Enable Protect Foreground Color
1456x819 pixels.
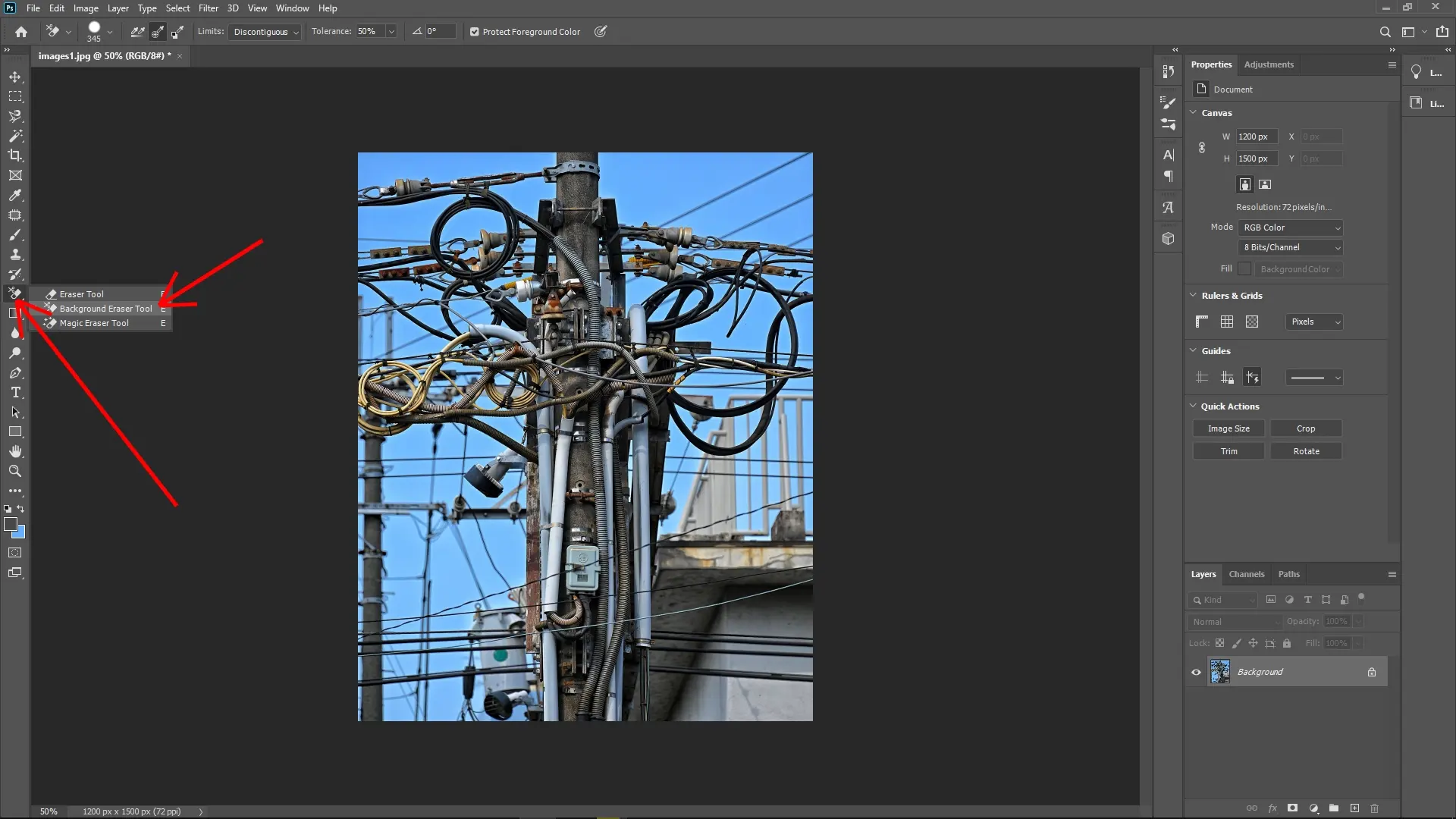click(x=475, y=31)
